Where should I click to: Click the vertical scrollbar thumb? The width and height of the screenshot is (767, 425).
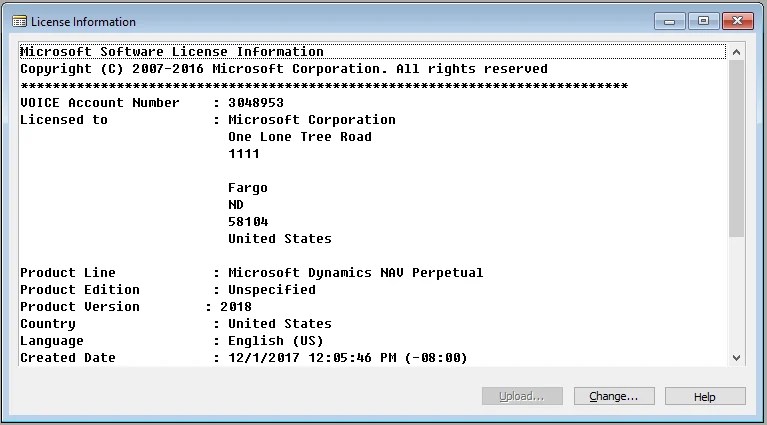[x=736, y=149]
